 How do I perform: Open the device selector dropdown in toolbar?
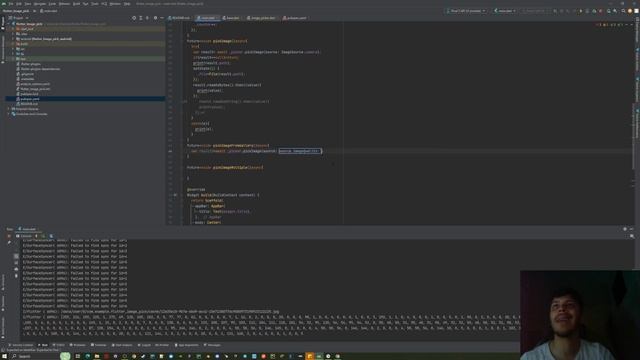pyautogui.click(x=466, y=11)
